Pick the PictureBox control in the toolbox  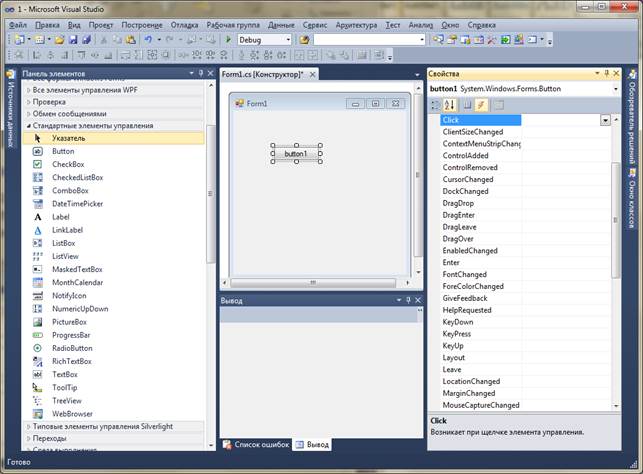click(x=69, y=322)
